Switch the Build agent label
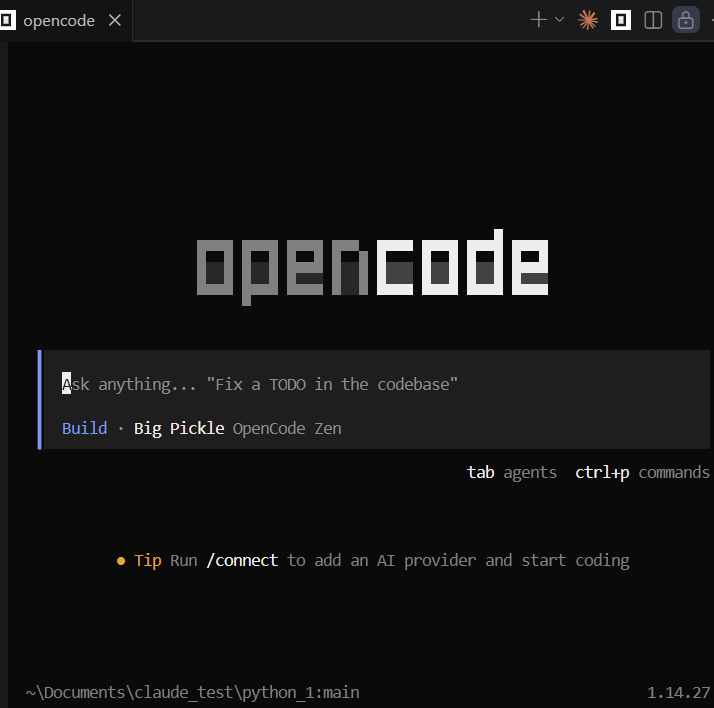The width and height of the screenshot is (714, 708). click(x=85, y=428)
